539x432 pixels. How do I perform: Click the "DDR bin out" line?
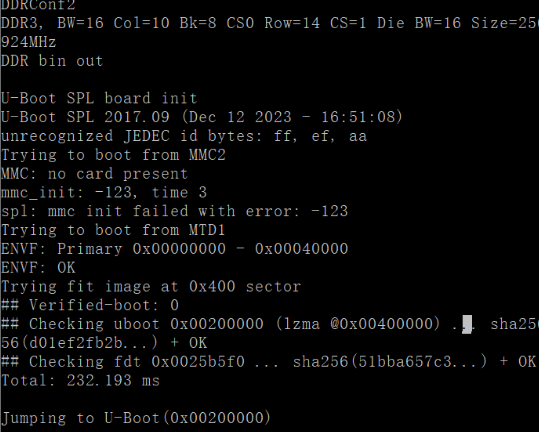52,61
